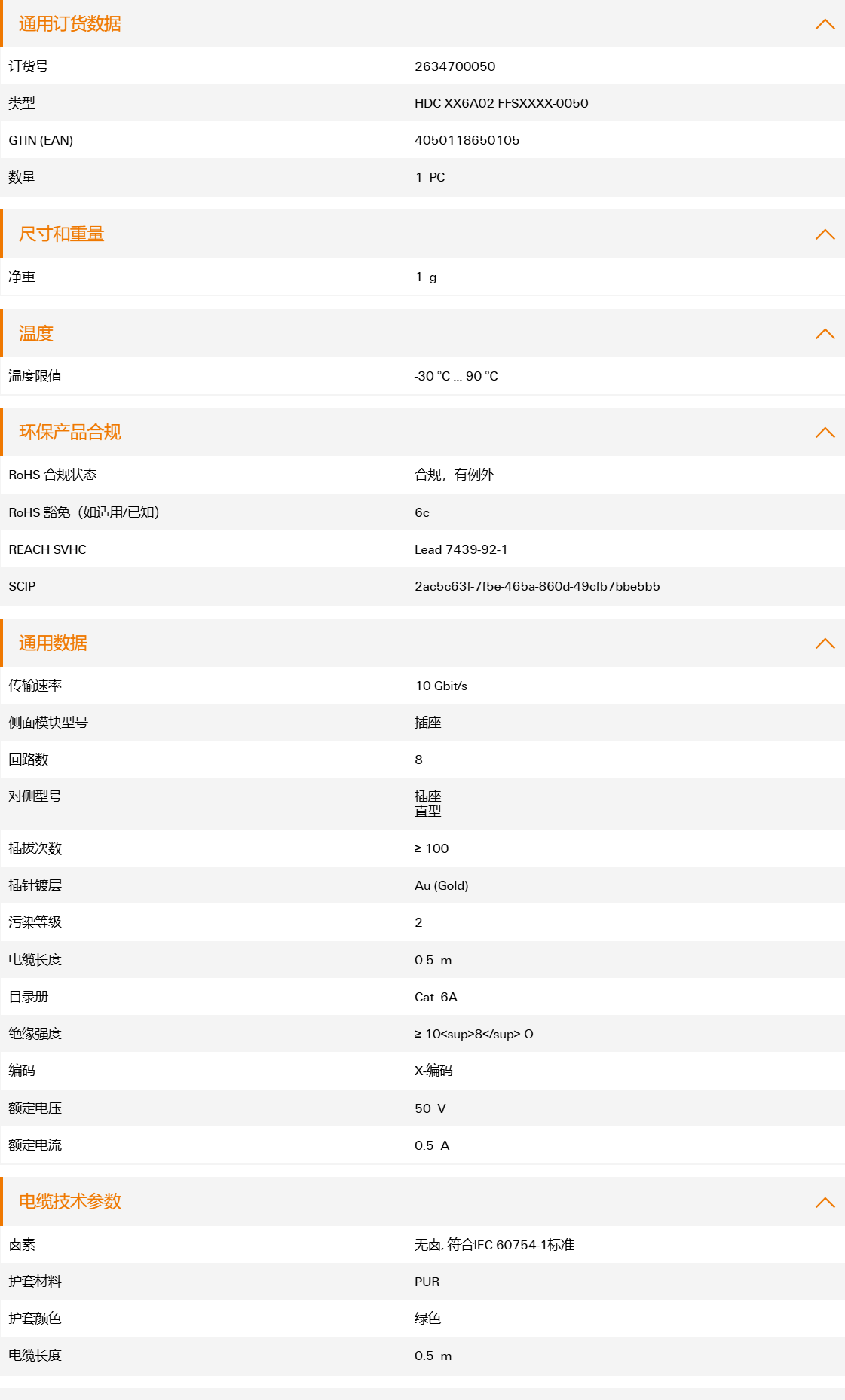Collapse the 尺寸和重量 section chevron
Image resolution: width=845 pixels, height=1400 pixels.
tap(825, 234)
